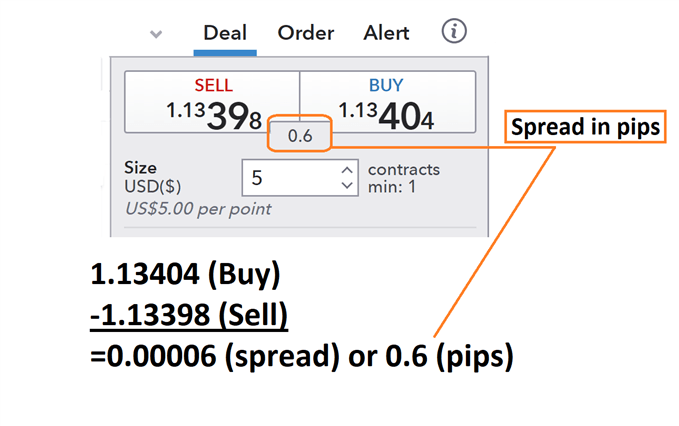679x426 pixels.
Task: Click the "Spread in pips" annotation box
Action: coord(583,128)
